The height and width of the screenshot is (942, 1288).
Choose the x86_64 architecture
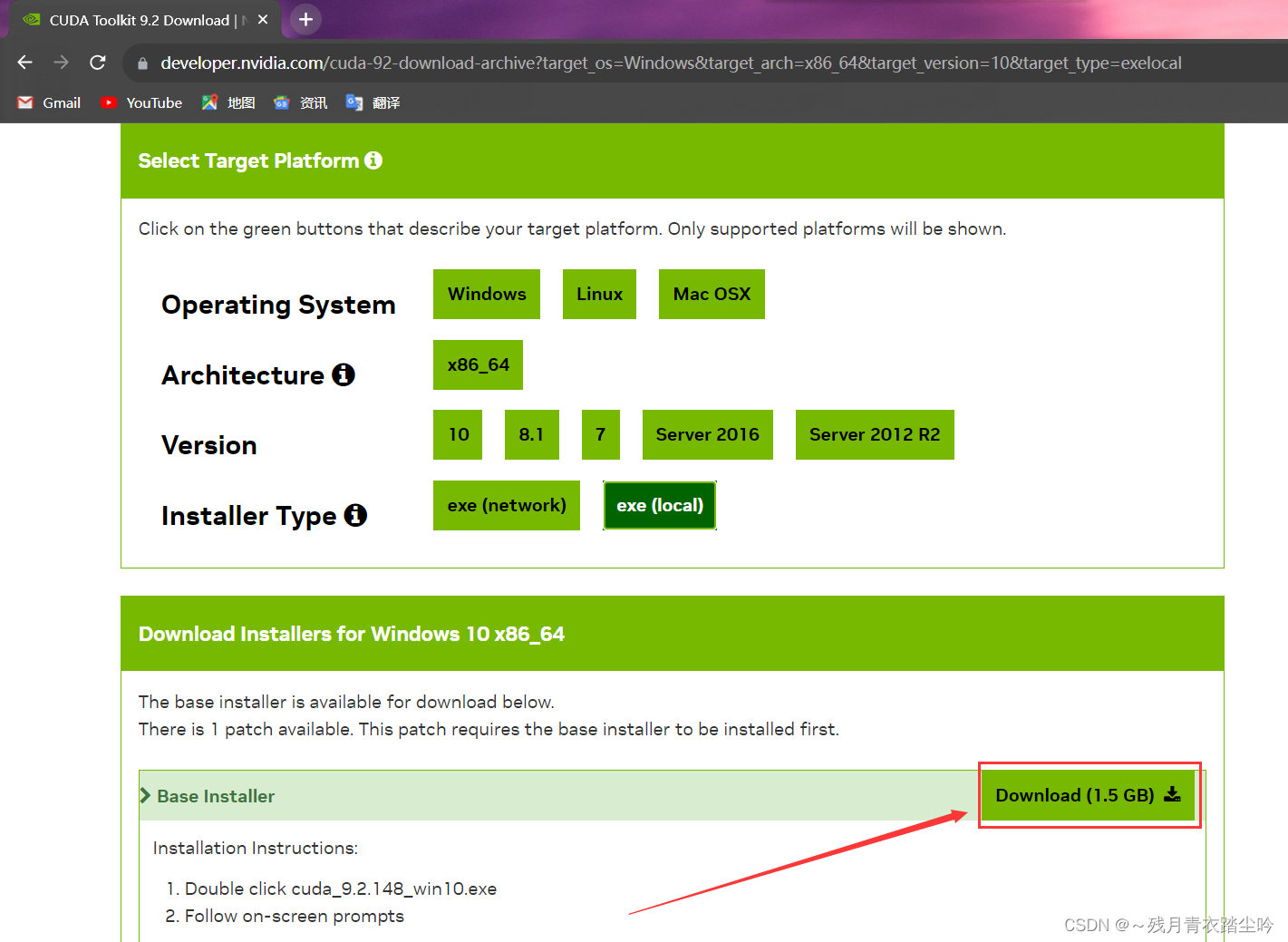[x=478, y=364]
